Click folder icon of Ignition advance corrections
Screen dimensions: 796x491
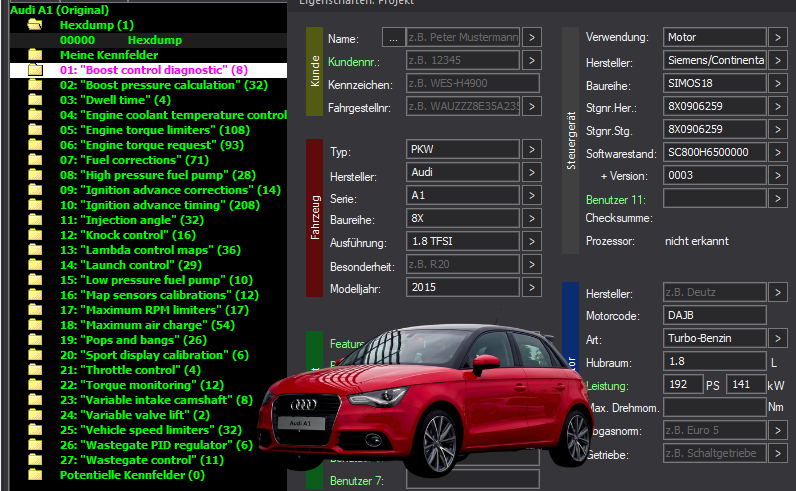[x=35, y=190]
